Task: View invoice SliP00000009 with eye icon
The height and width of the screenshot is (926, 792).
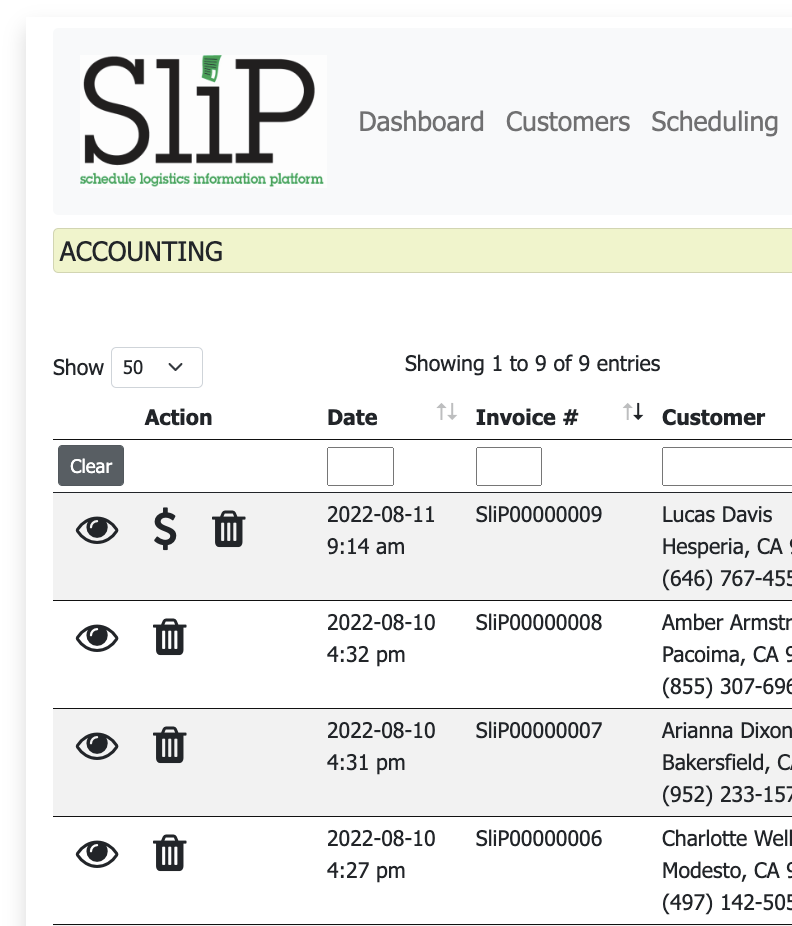Action: [x=97, y=530]
